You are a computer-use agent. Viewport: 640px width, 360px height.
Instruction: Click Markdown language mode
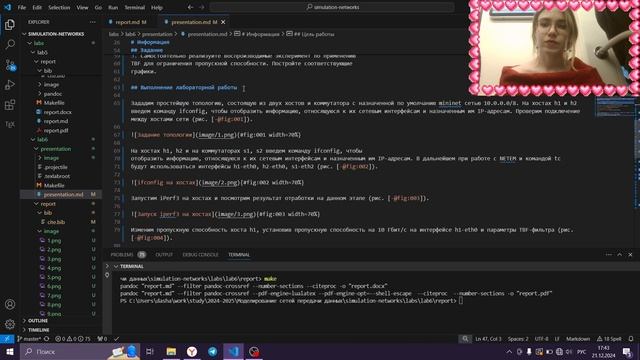point(578,339)
